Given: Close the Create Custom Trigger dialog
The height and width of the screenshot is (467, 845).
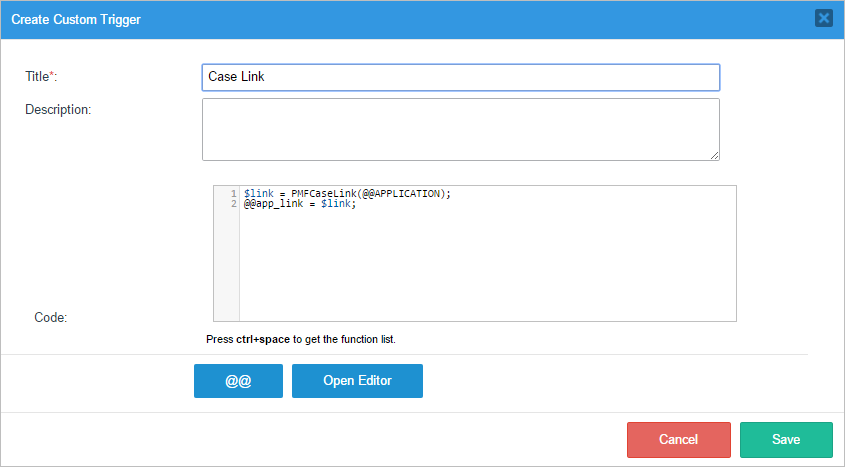Looking at the screenshot, I should [x=823, y=18].
